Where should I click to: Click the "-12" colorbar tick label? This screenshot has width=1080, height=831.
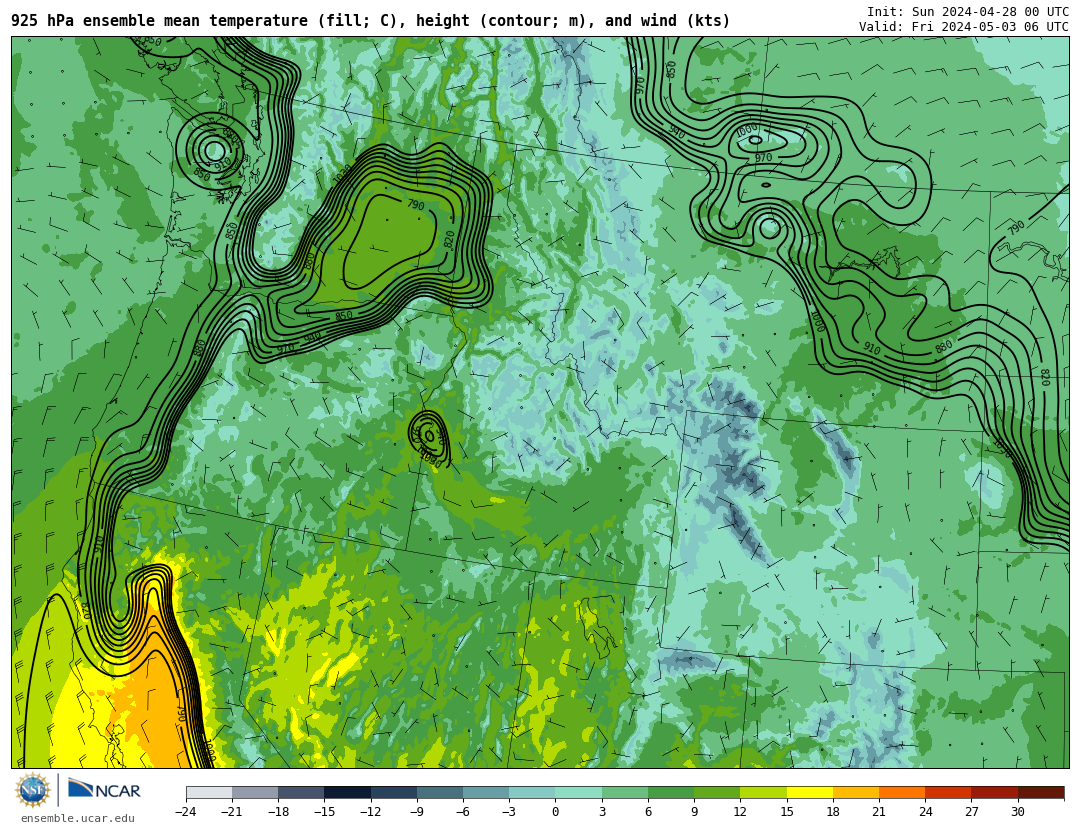tap(370, 812)
